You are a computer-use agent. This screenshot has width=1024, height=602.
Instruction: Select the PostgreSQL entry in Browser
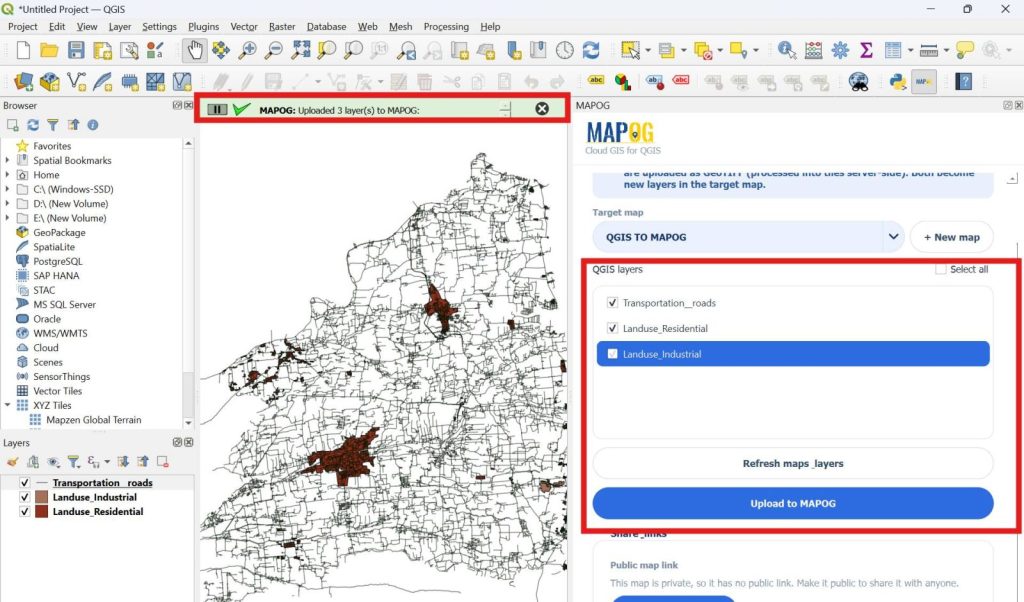pyautogui.click(x=57, y=261)
